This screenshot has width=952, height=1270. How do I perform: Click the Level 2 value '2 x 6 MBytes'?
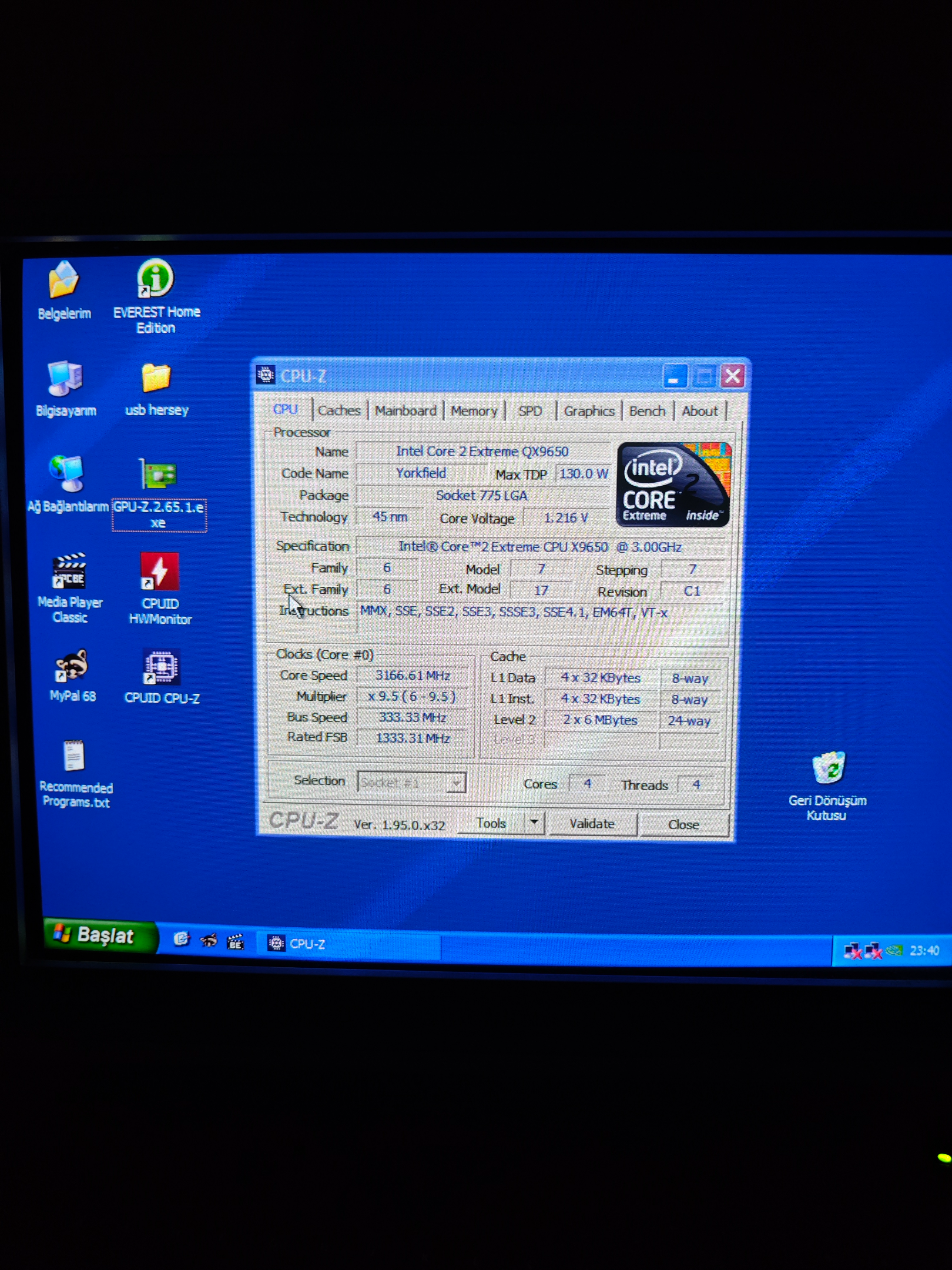[600, 720]
